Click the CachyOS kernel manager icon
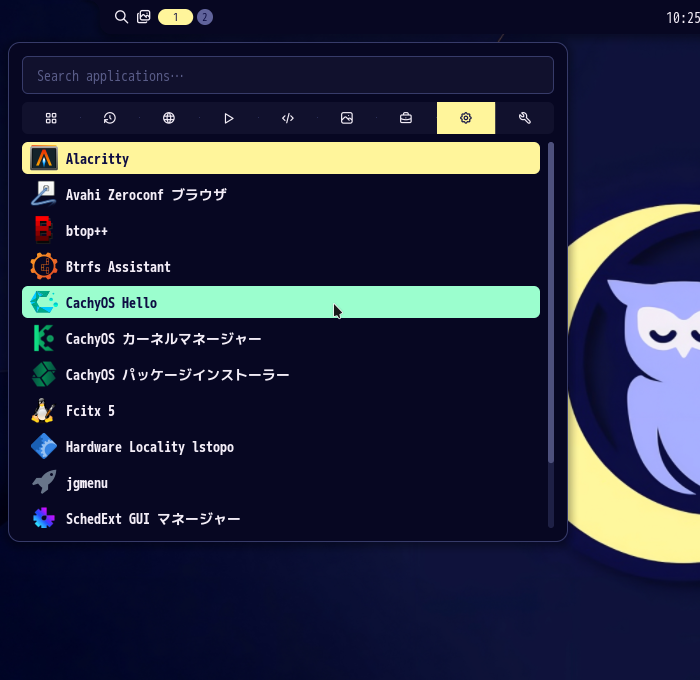Screen dimensions: 700x680 [44, 338]
